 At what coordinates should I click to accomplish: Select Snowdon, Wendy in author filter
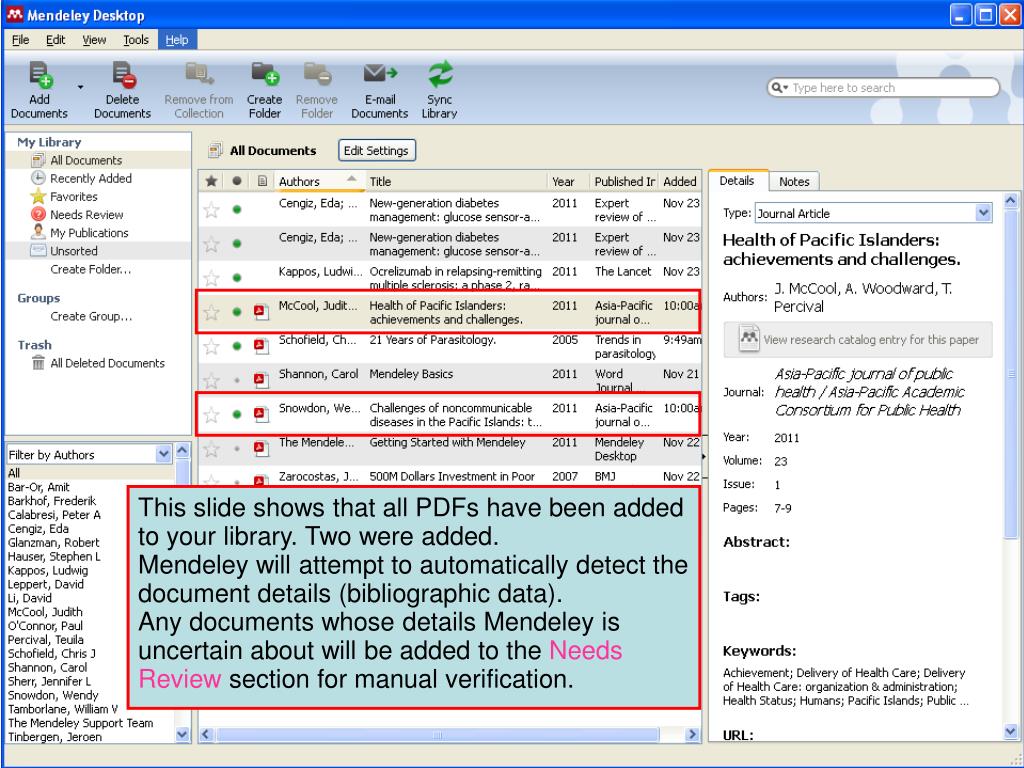[x=53, y=695]
